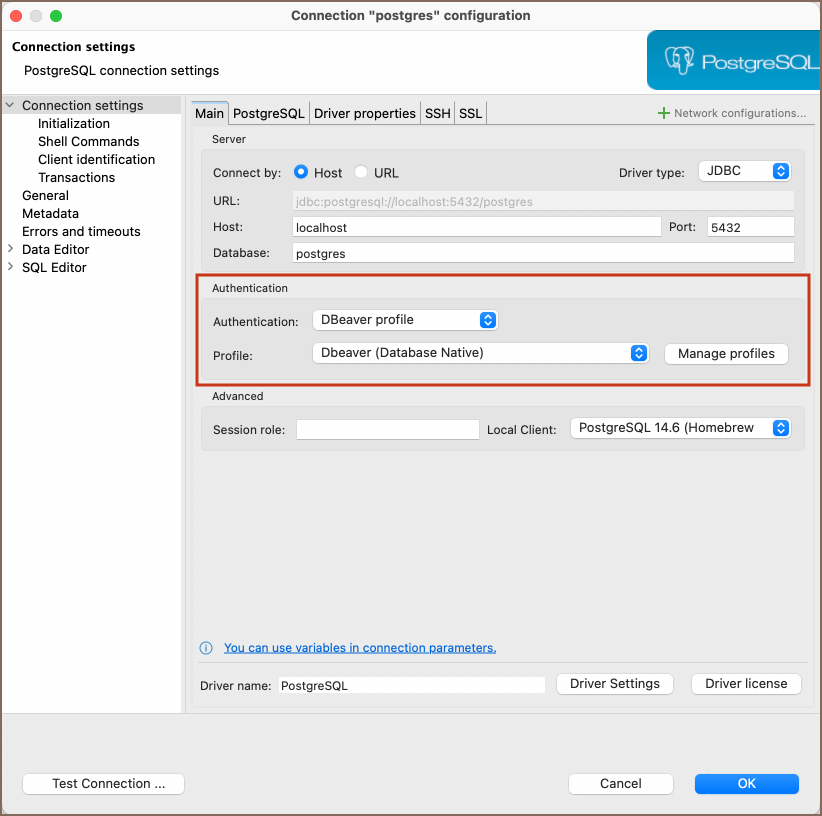The image size is (822, 816).
Task: Open the SSL tab
Action: [x=470, y=113]
